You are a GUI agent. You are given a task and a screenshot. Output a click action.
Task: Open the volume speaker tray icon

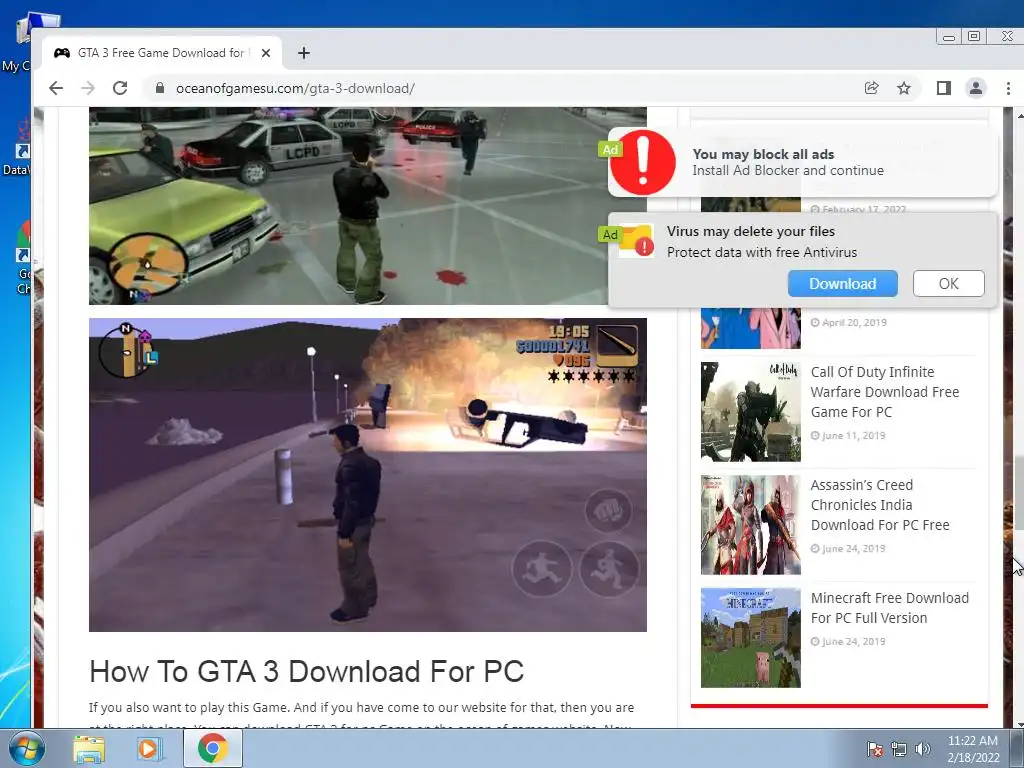(x=922, y=749)
